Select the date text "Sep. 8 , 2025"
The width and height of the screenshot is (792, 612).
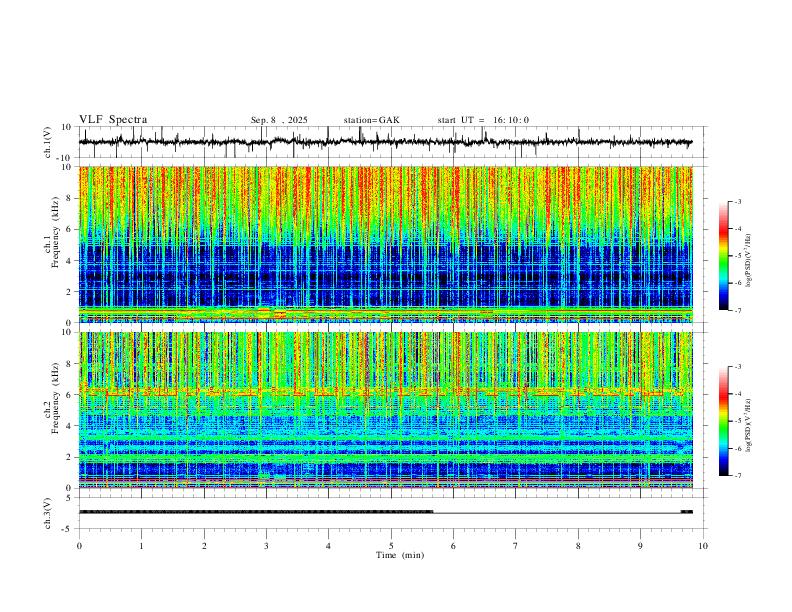click(x=279, y=120)
